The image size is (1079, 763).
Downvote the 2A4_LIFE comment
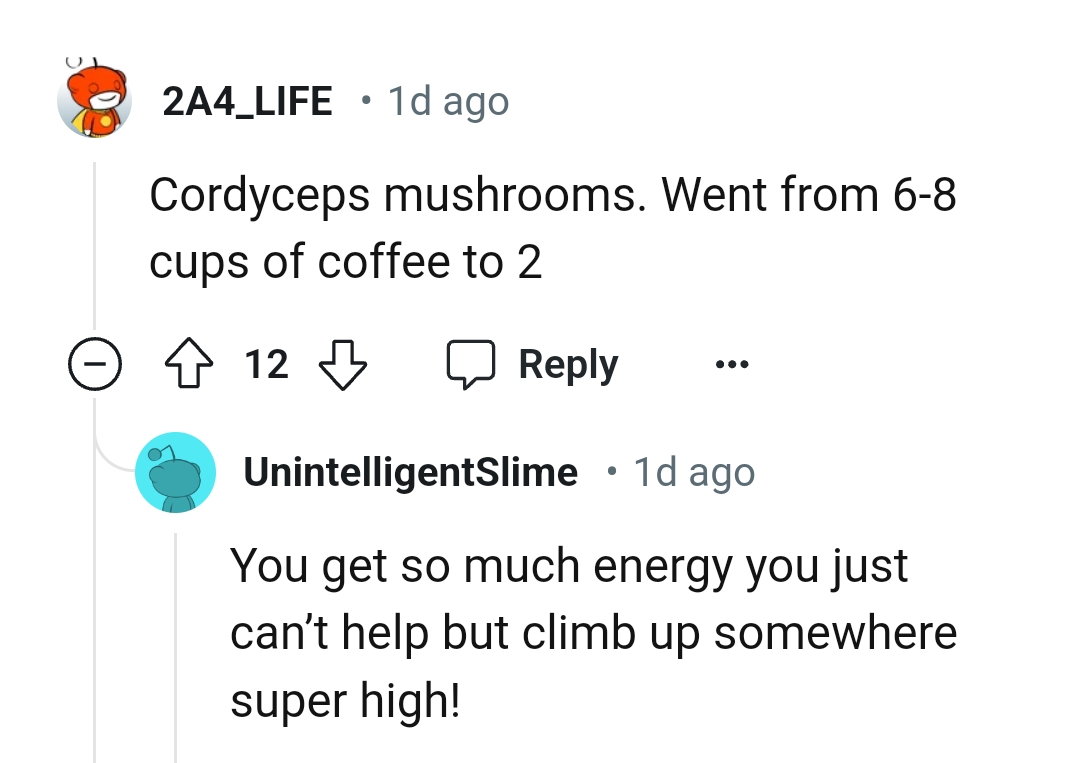[343, 366]
